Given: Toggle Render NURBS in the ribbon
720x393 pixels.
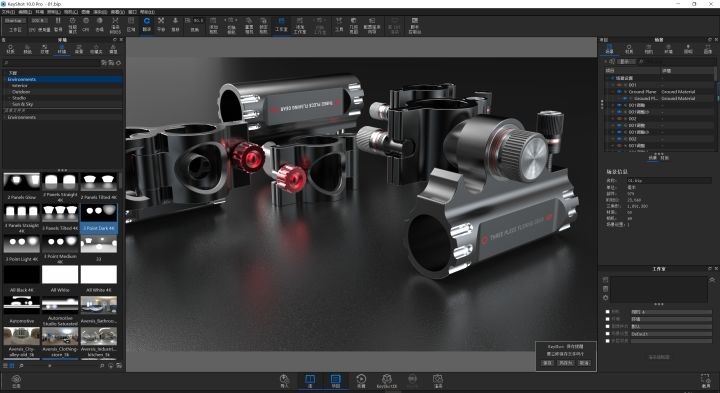Looking at the screenshot, I should point(115,25).
